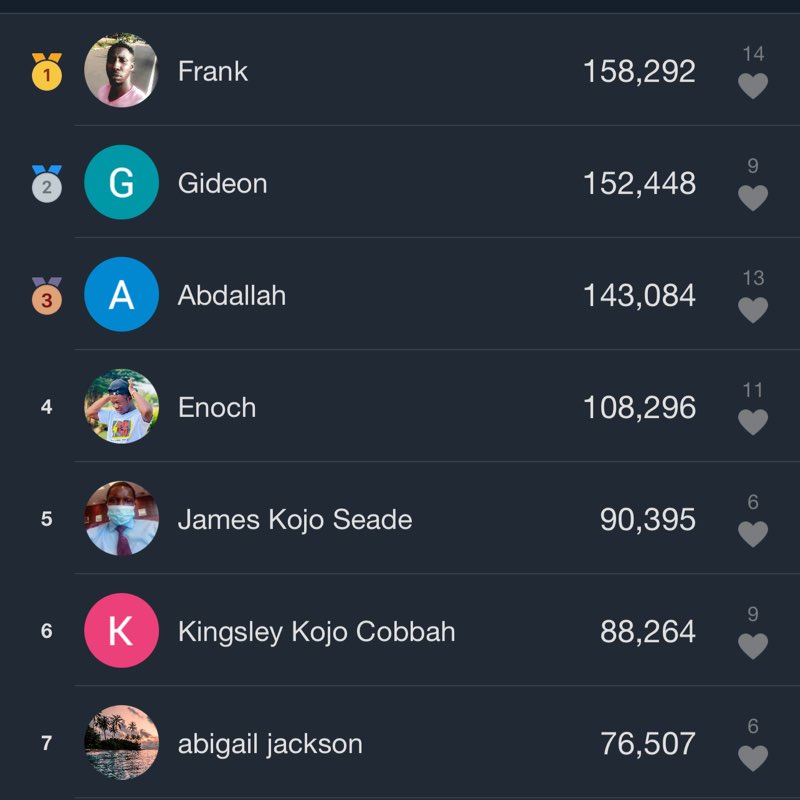Tap Kingsley's pink K avatar
This screenshot has height=800, width=800.
click(x=121, y=631)
